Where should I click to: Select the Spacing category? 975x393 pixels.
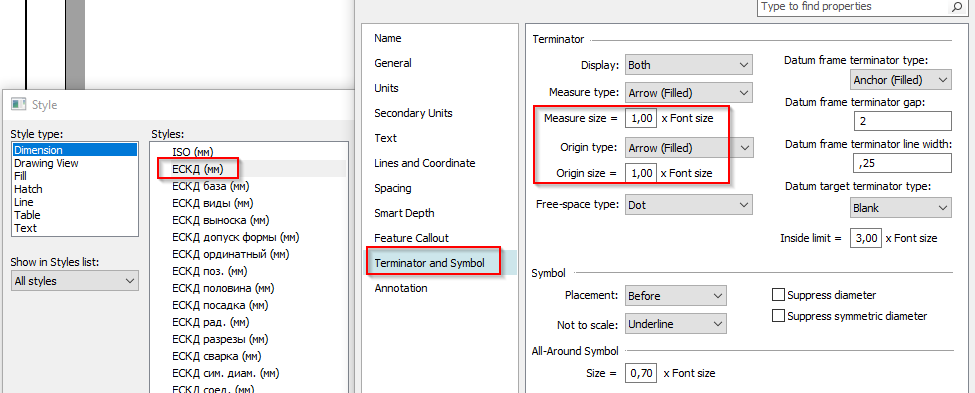click(x=393, y=188)
